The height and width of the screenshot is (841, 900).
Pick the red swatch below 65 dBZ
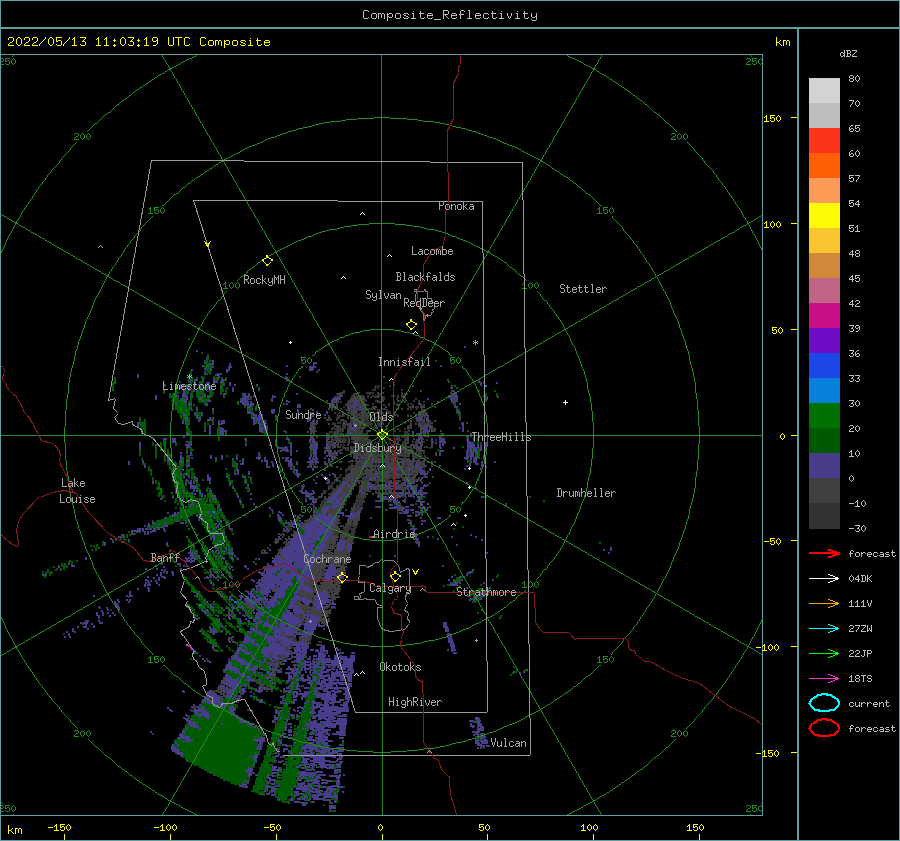pyautogui.click(x=824, y=141)
